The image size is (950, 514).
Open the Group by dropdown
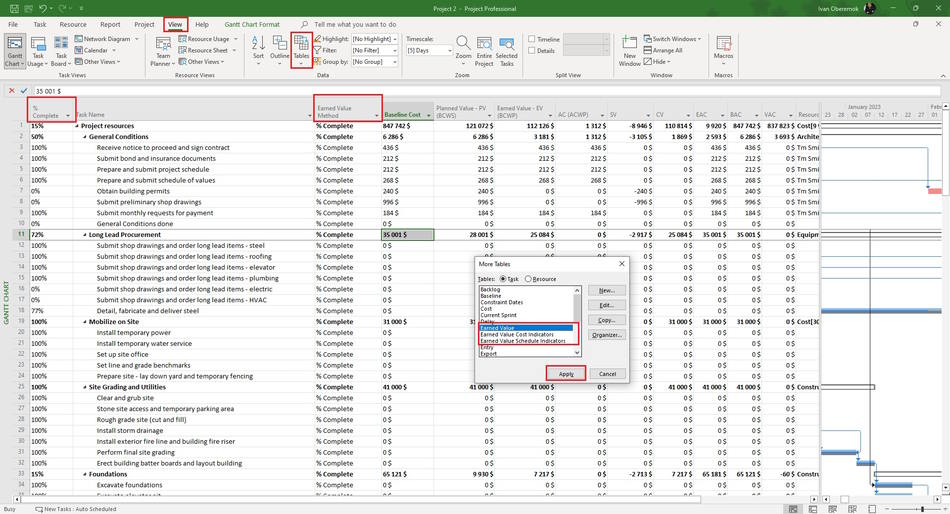[395, 62]
